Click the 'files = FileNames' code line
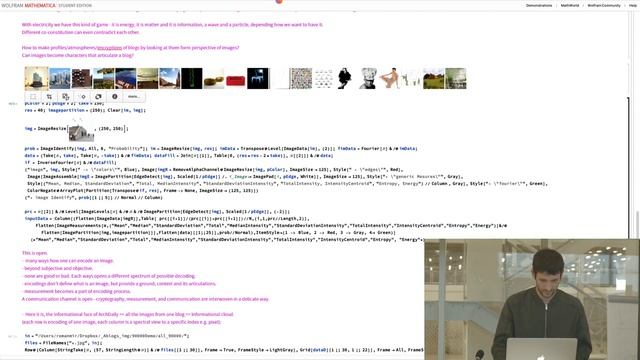This screenshot has width=640, height=360. (x=63, y=343)
